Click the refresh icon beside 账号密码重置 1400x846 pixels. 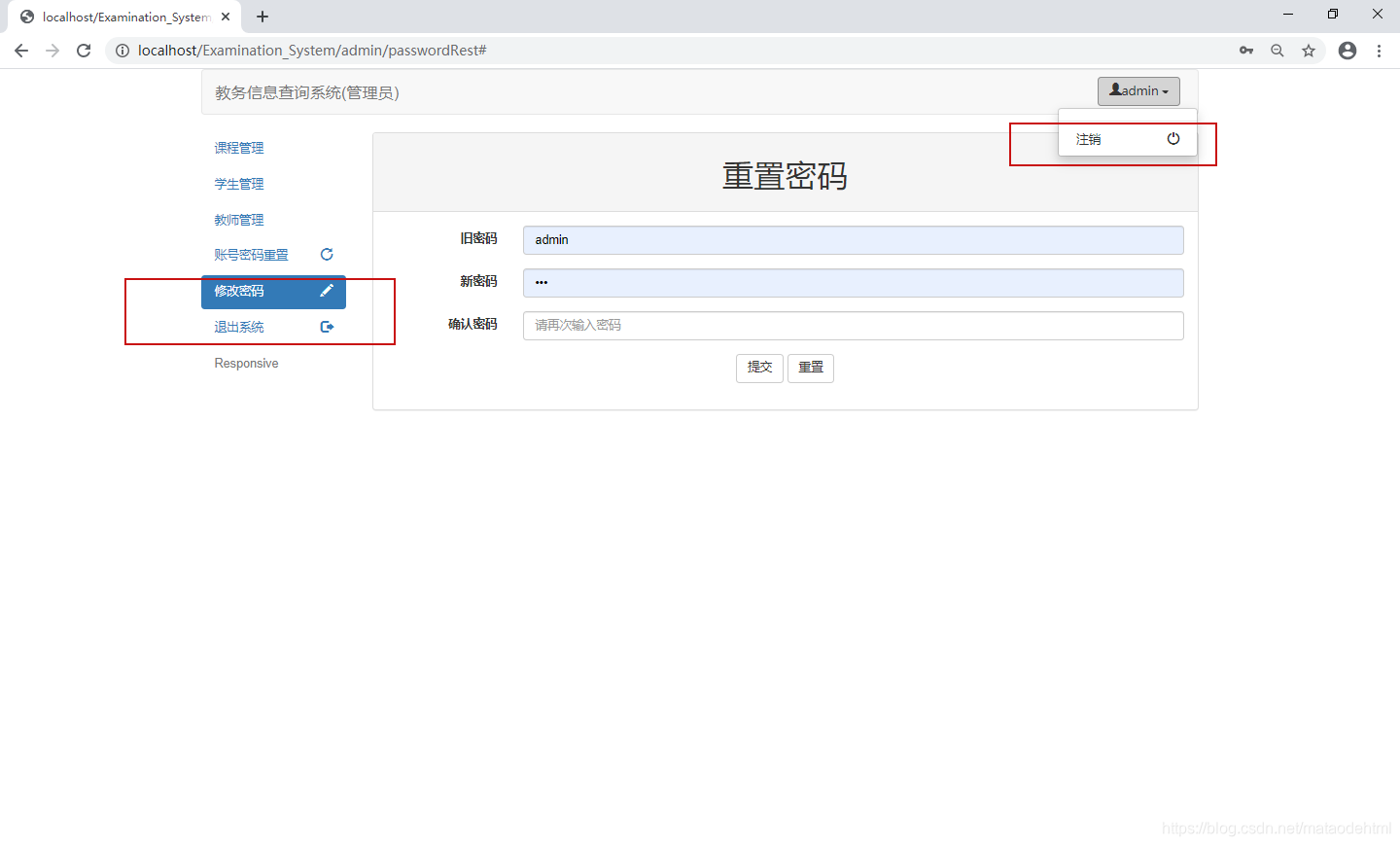[x=327, y=255]
